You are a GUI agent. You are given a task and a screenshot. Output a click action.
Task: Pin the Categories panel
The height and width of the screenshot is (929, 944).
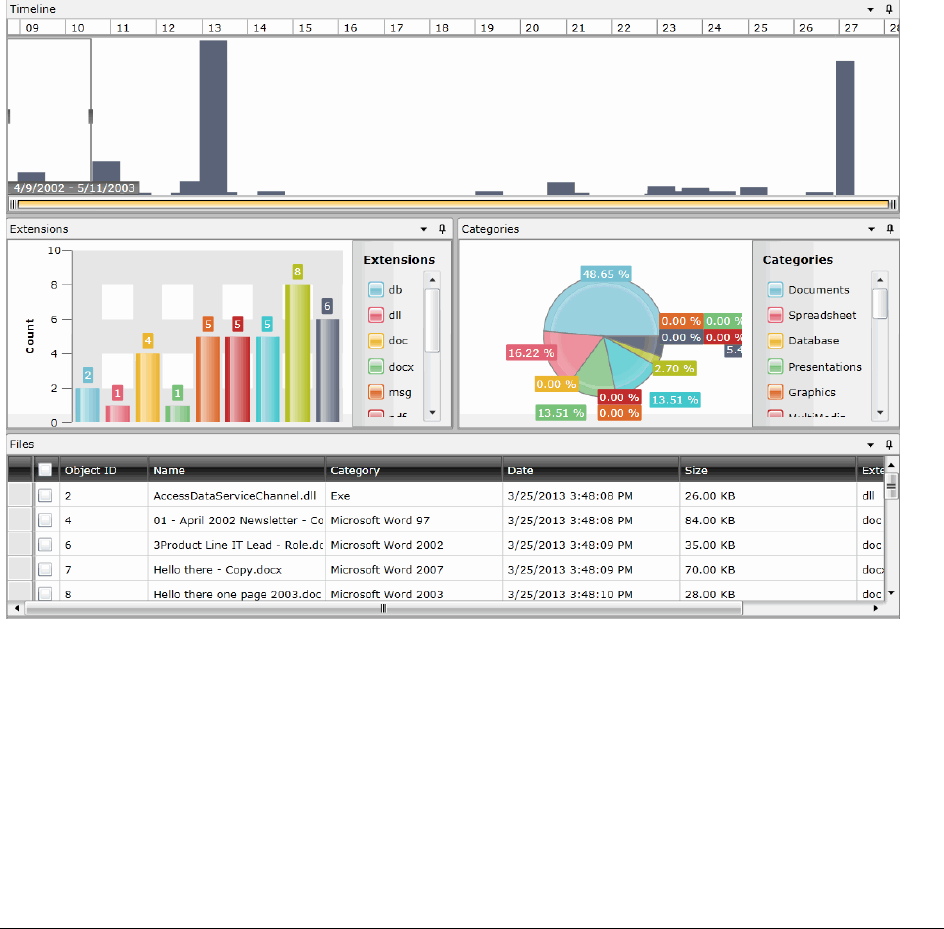pyautogui.click(x=890, y=229)
